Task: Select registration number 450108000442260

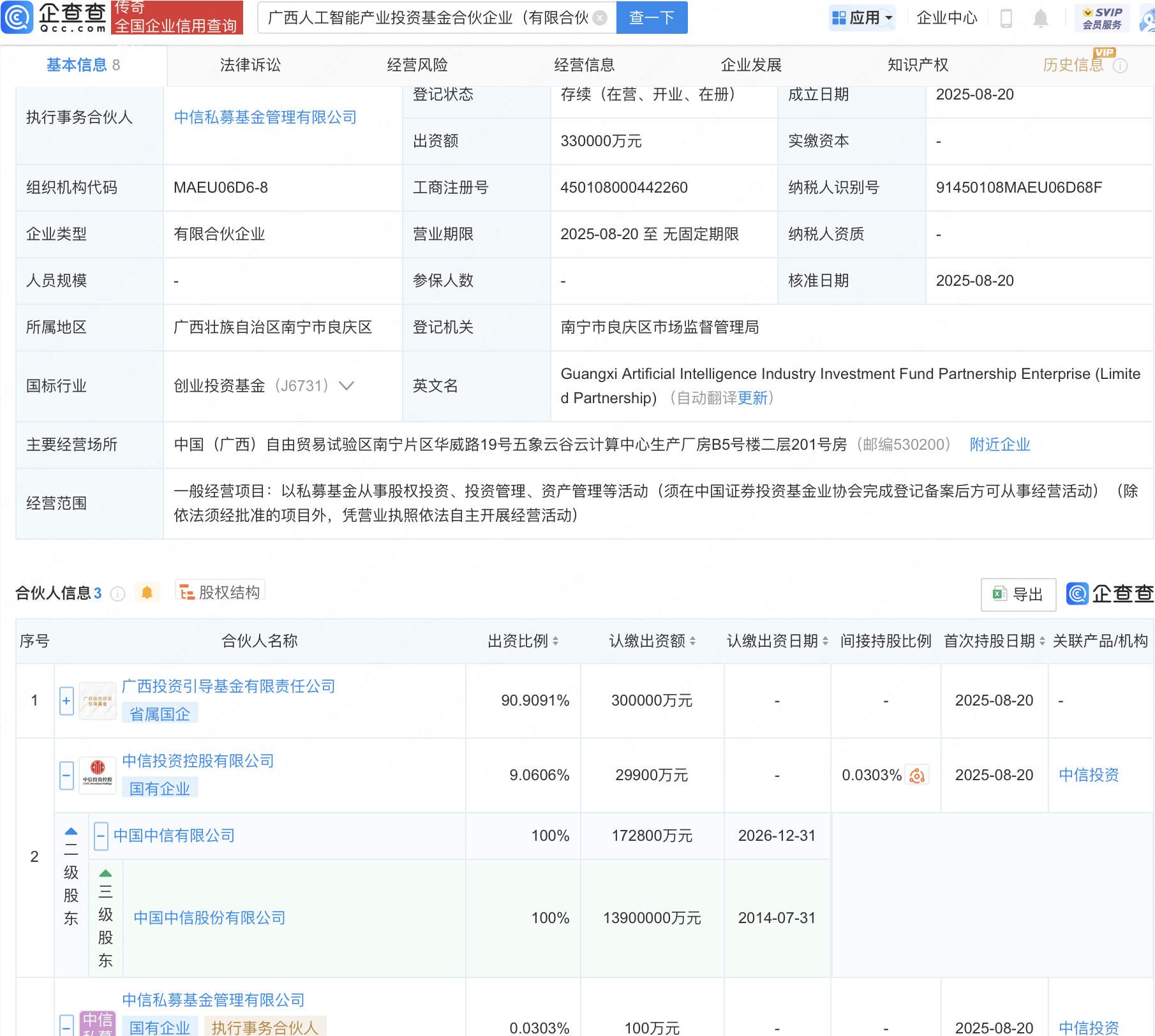Action: [x=624, y=188]
